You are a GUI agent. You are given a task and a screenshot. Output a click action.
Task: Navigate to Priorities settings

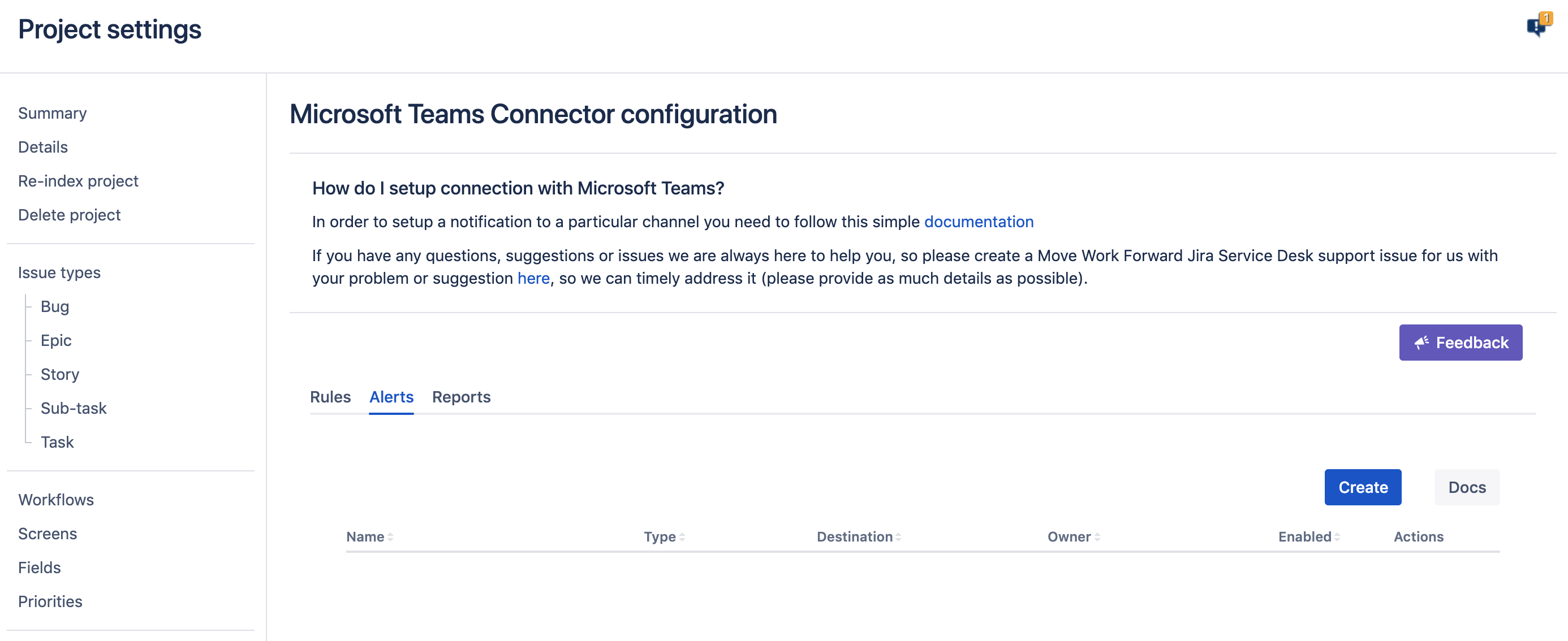50,601
